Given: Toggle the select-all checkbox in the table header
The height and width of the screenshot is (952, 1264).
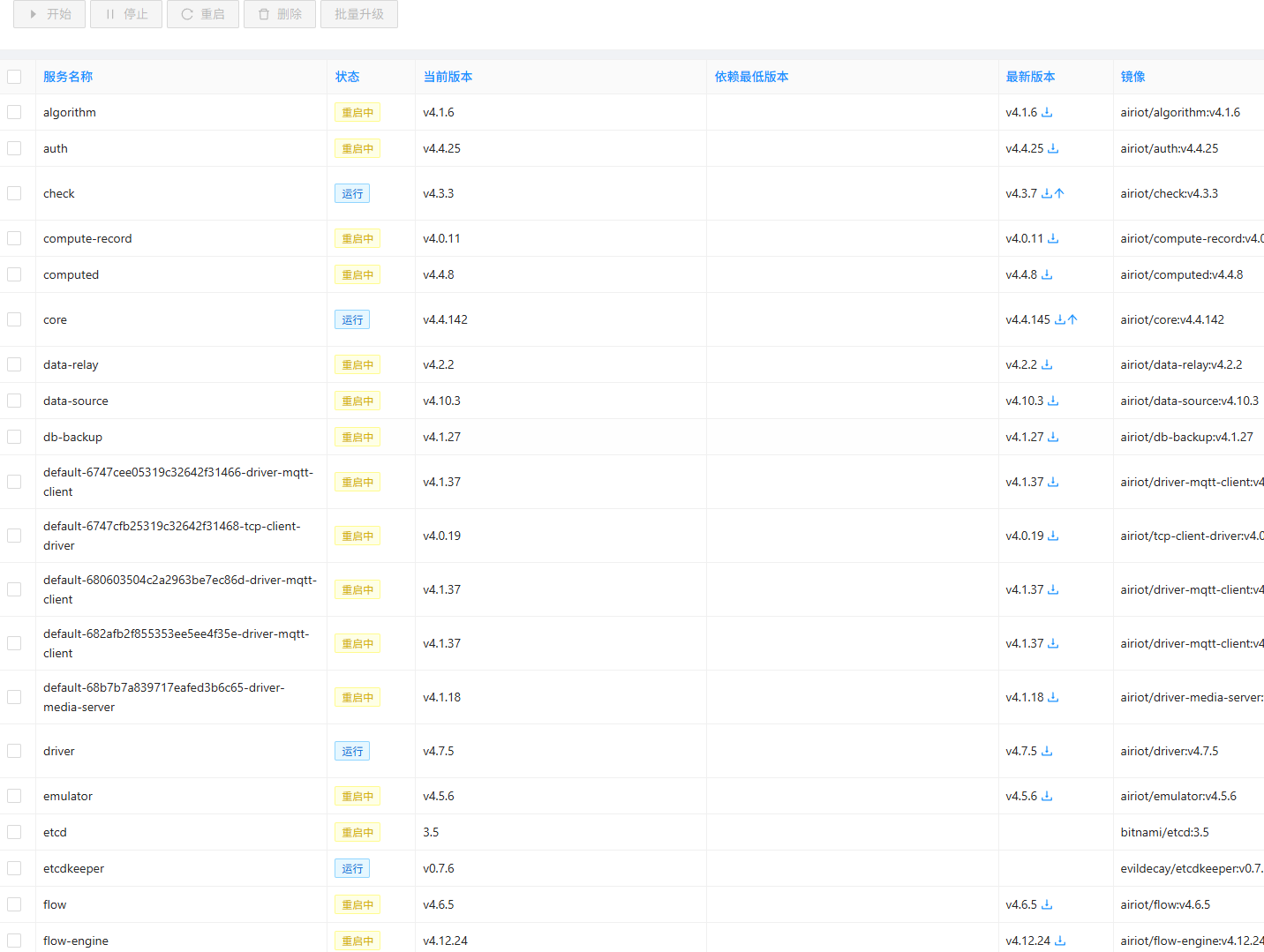Looking at the screenshot, I should click(x=14, y=77).
